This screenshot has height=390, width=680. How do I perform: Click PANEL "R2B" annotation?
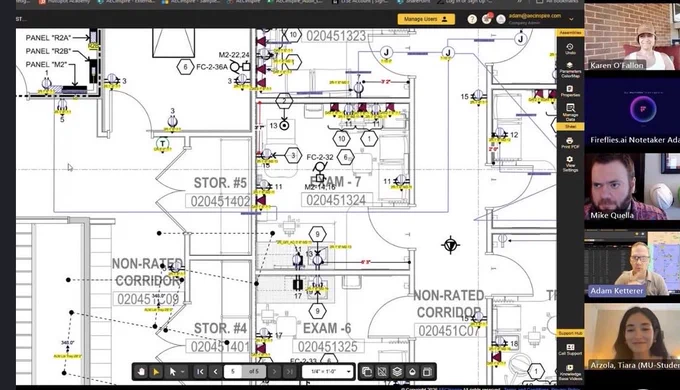point(48,51)
